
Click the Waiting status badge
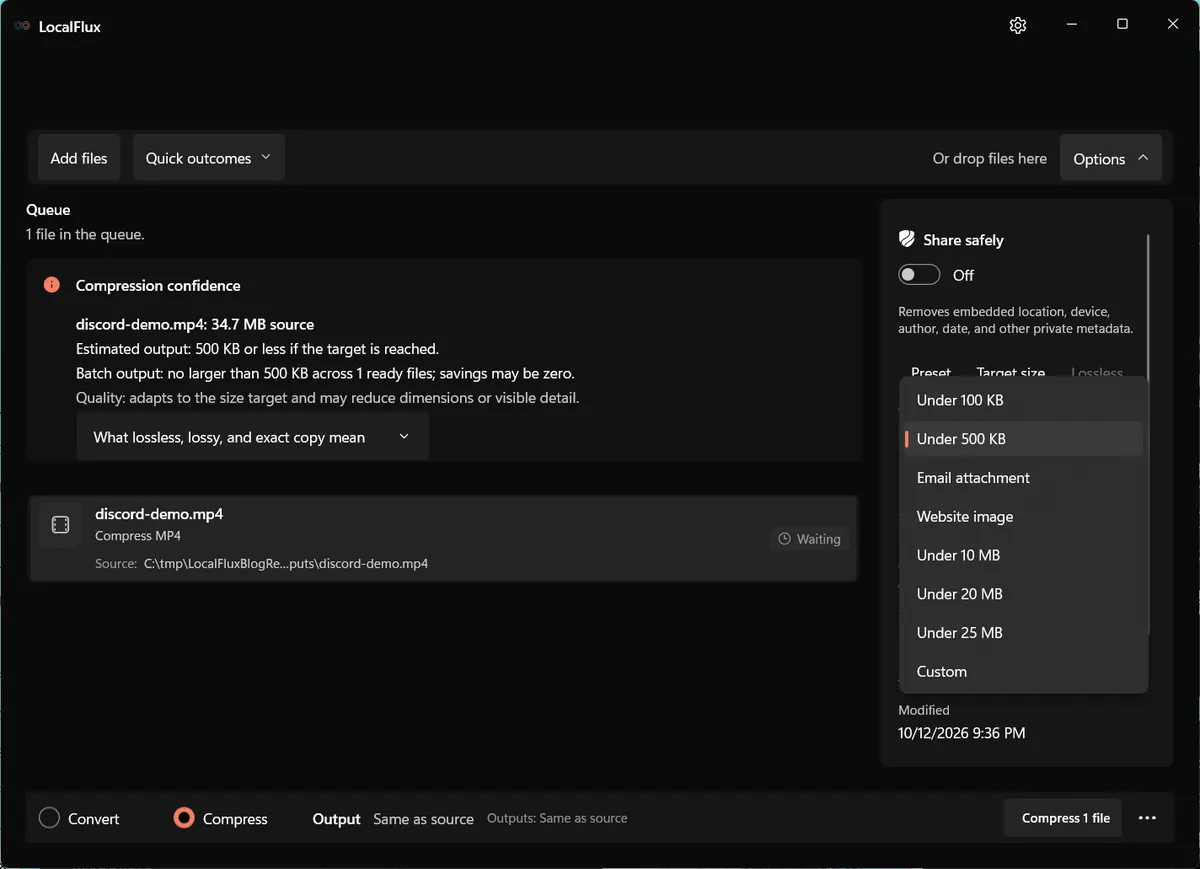(809, 539)
